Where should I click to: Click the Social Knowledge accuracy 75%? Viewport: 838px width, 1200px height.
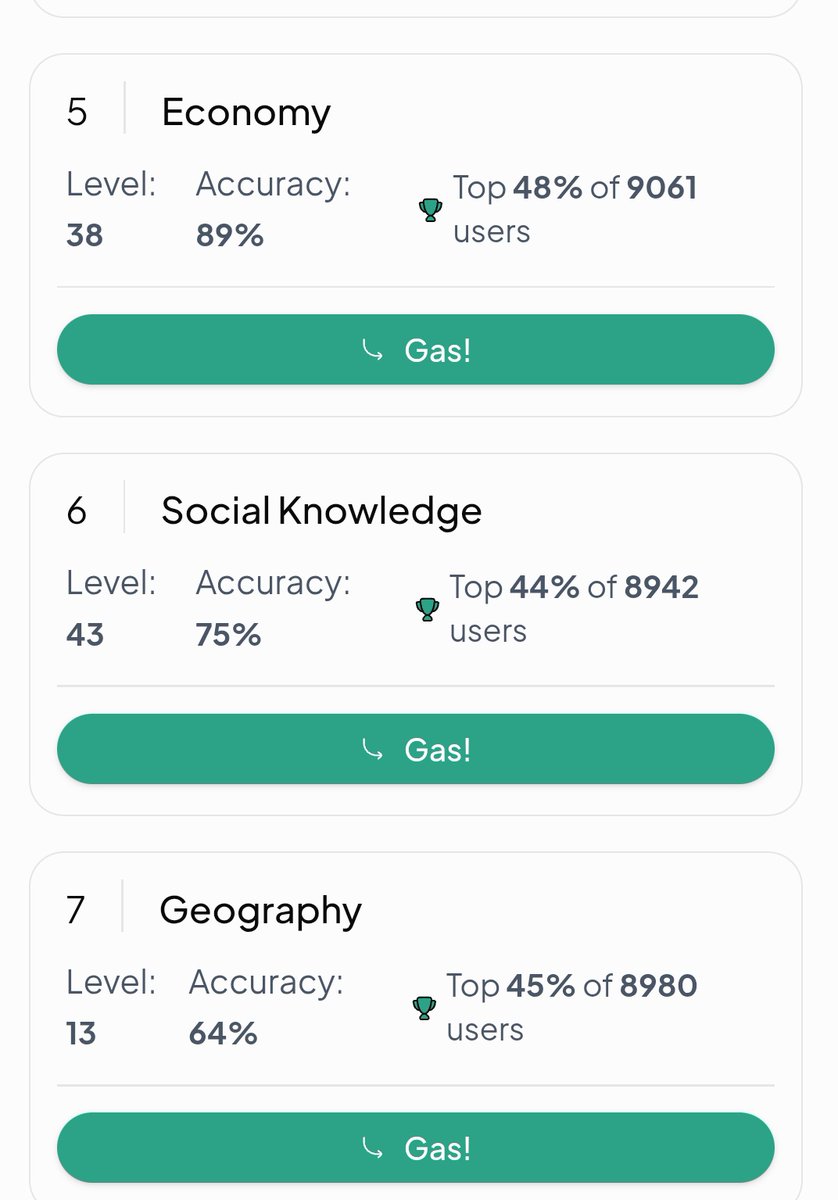point(229,634)
